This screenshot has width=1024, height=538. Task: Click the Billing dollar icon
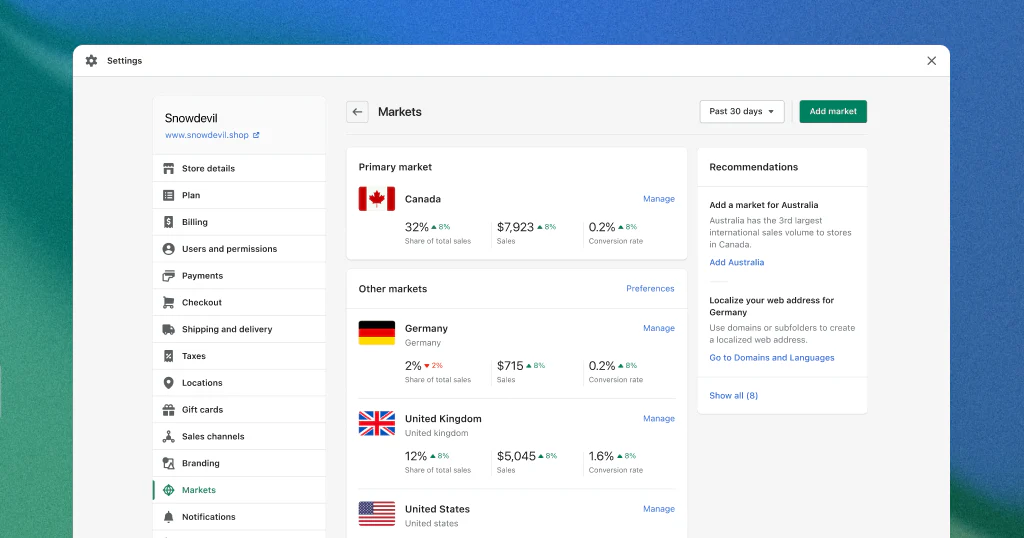pyautogui.click(x=168, y=222)
